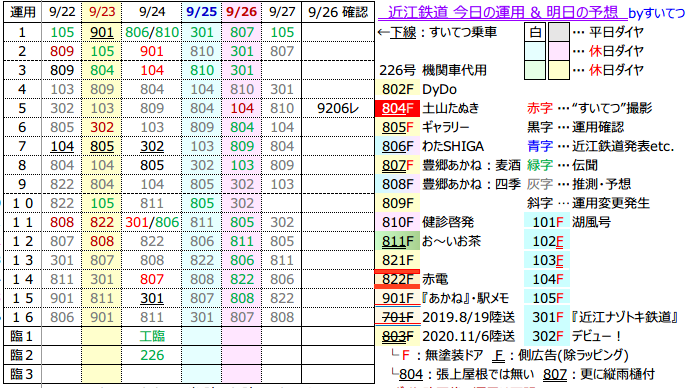Click red 302 in row 6 under 9/23
692x388 pixels.
point(102,127)
